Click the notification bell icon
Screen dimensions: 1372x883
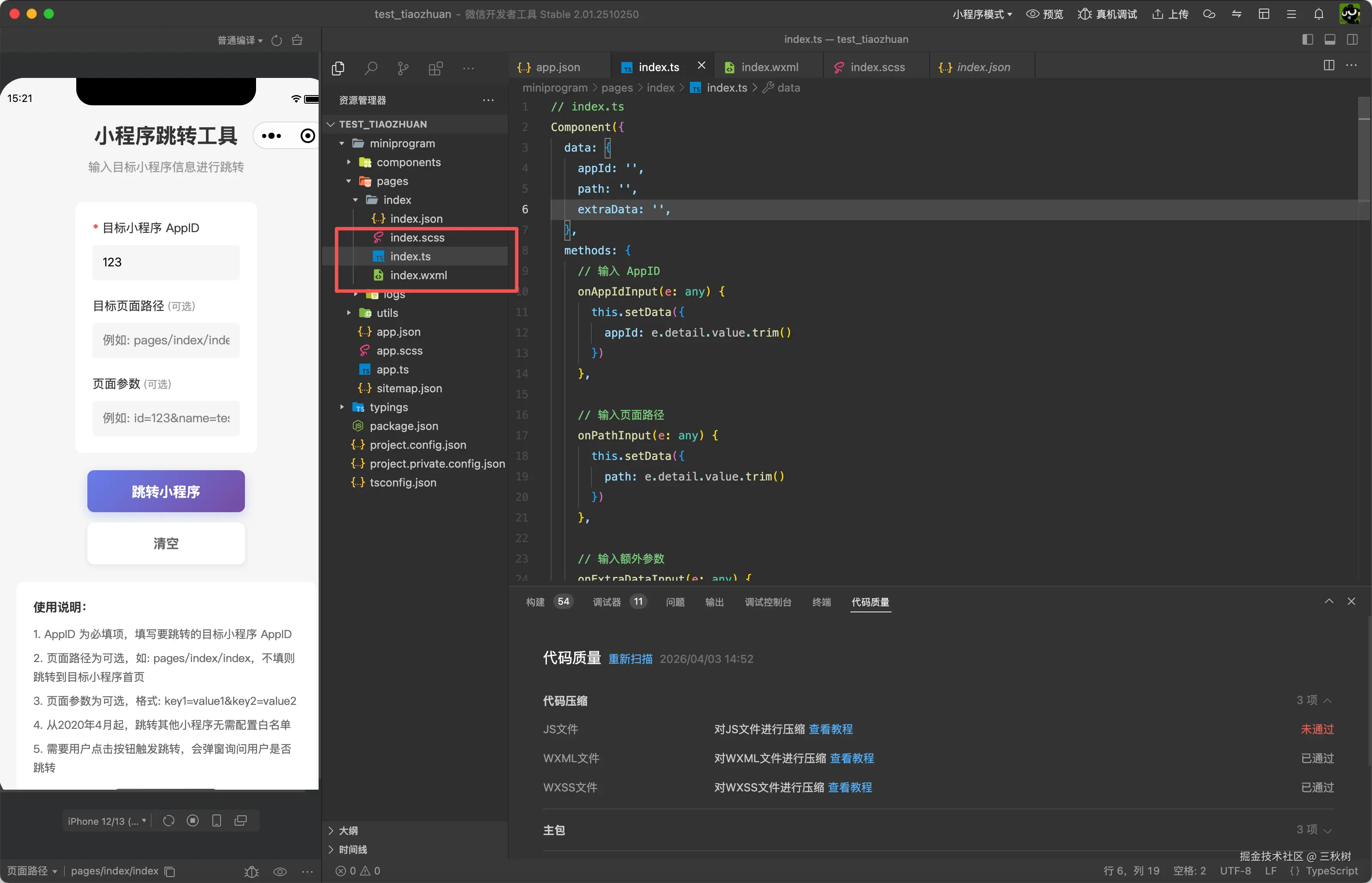pos(1318,14)
